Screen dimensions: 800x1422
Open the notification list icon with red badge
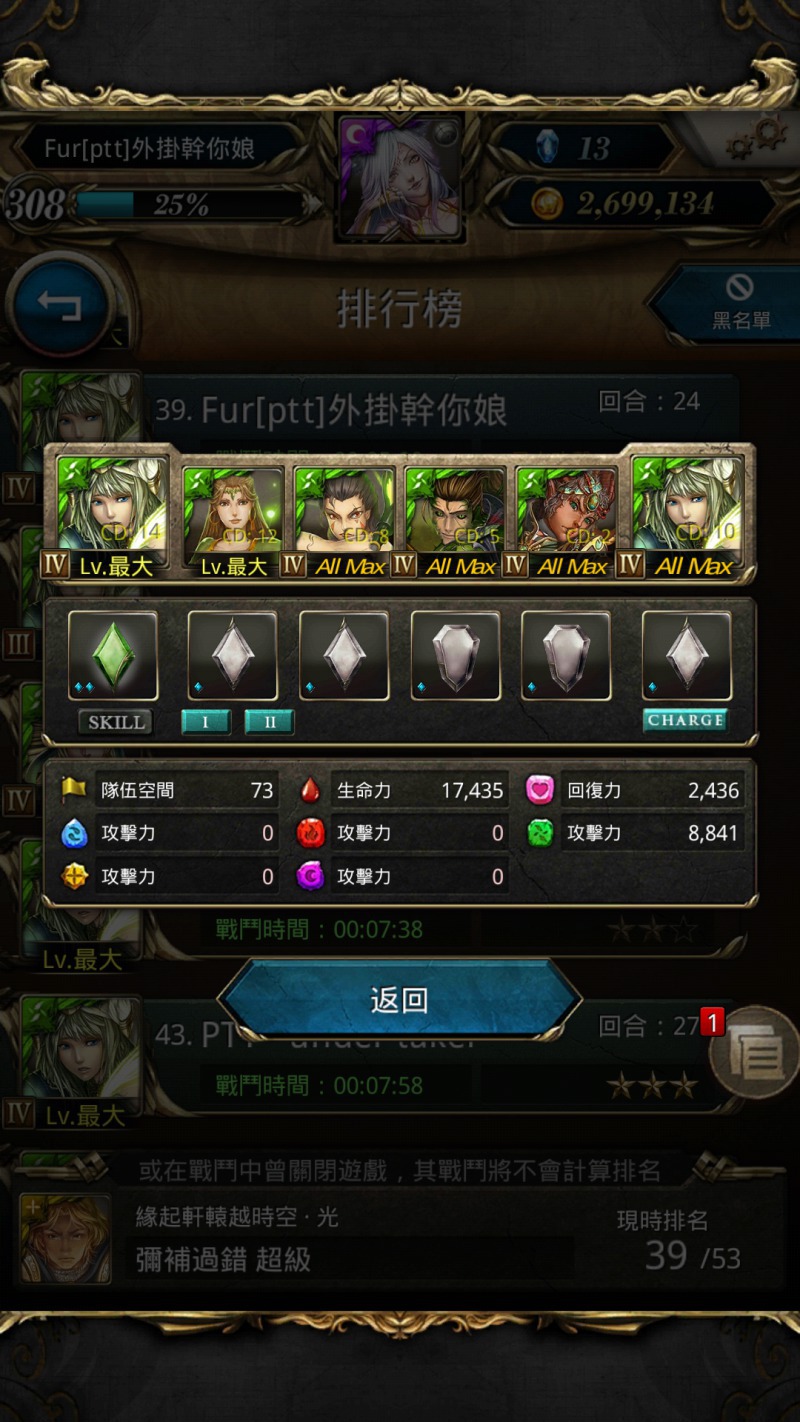pos(754,1052)
